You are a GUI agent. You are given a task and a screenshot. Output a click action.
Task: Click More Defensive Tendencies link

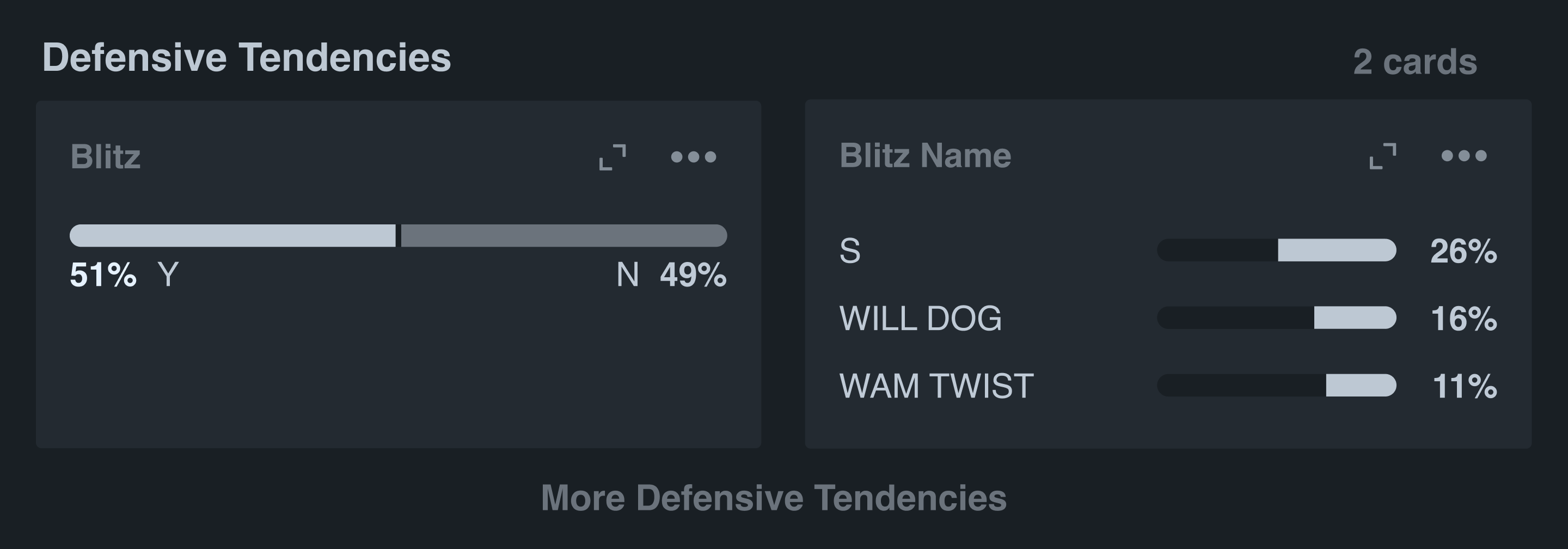tap(774, 498)
